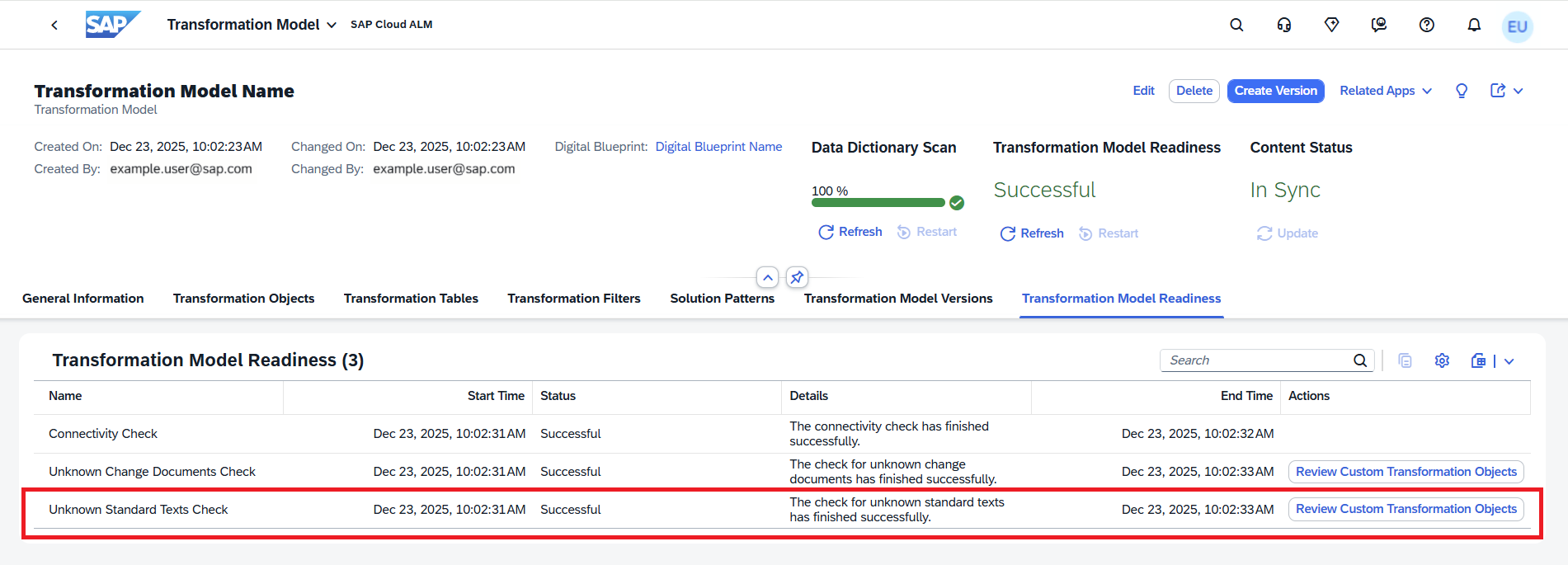This screenshot has height=565, width=1568.
Task: Open the support headset icon
Action: [1283, 25]
